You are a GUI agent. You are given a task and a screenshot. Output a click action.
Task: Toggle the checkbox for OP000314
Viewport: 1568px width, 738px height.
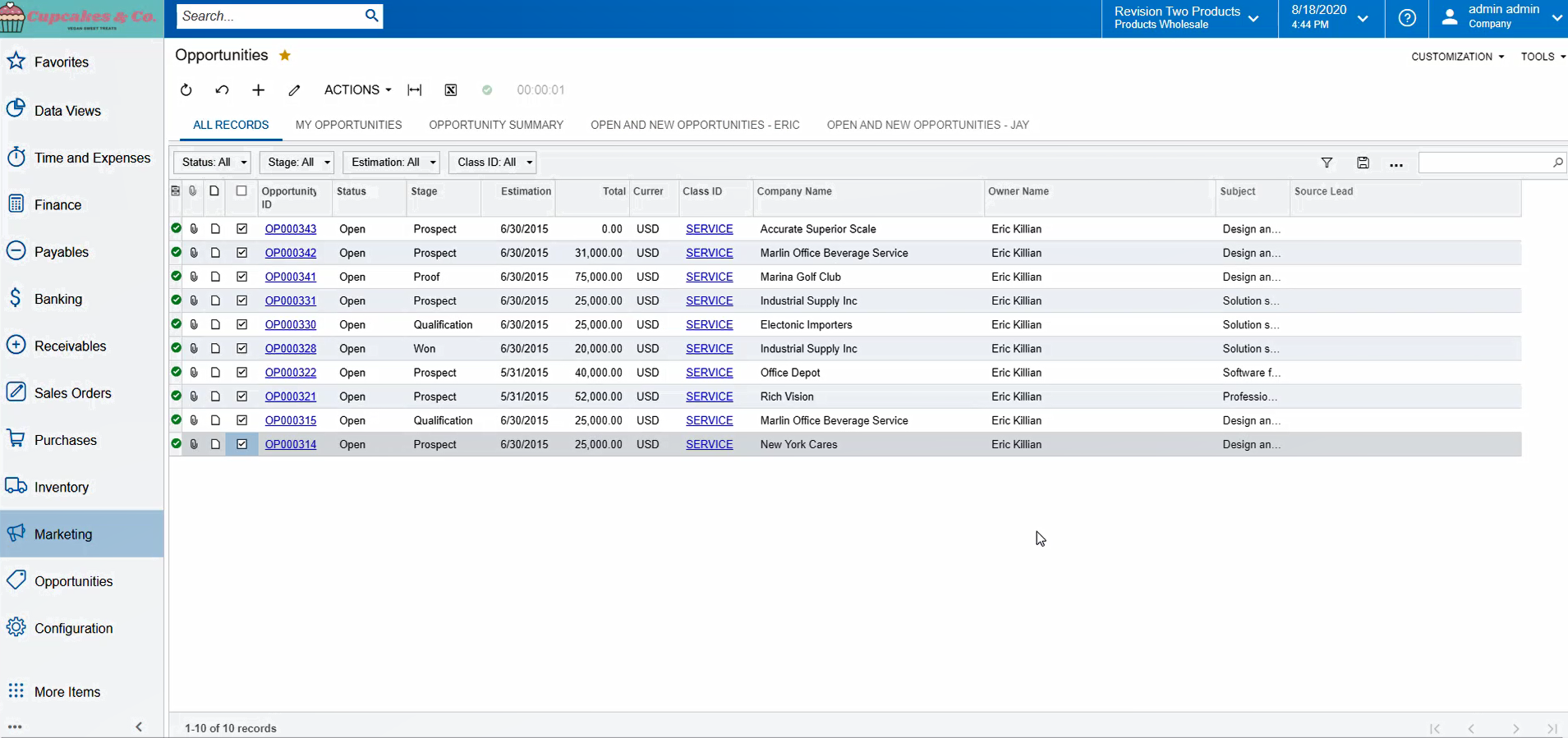241,444
